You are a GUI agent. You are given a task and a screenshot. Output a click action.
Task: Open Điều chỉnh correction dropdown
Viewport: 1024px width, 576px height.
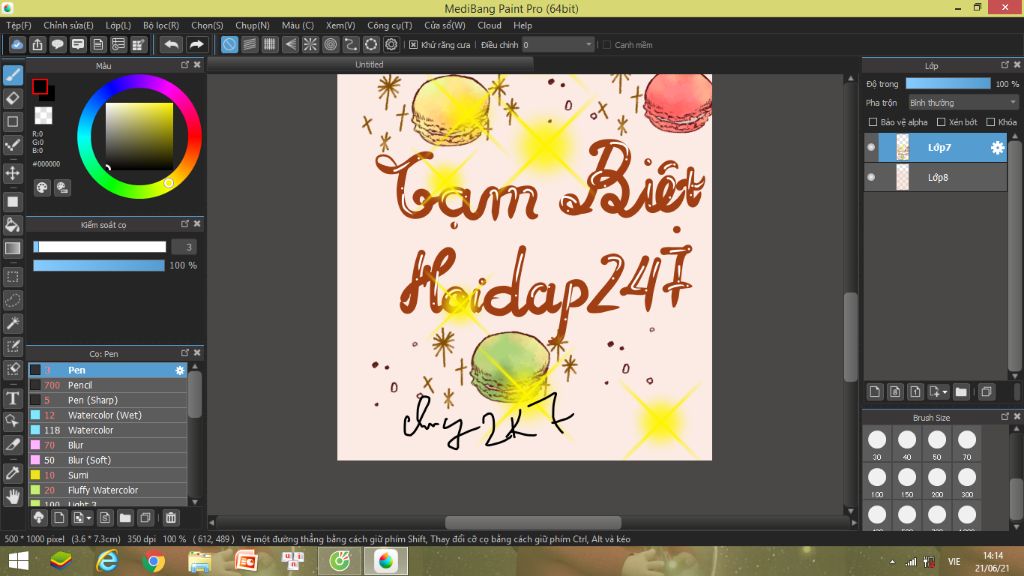point(557,44)
